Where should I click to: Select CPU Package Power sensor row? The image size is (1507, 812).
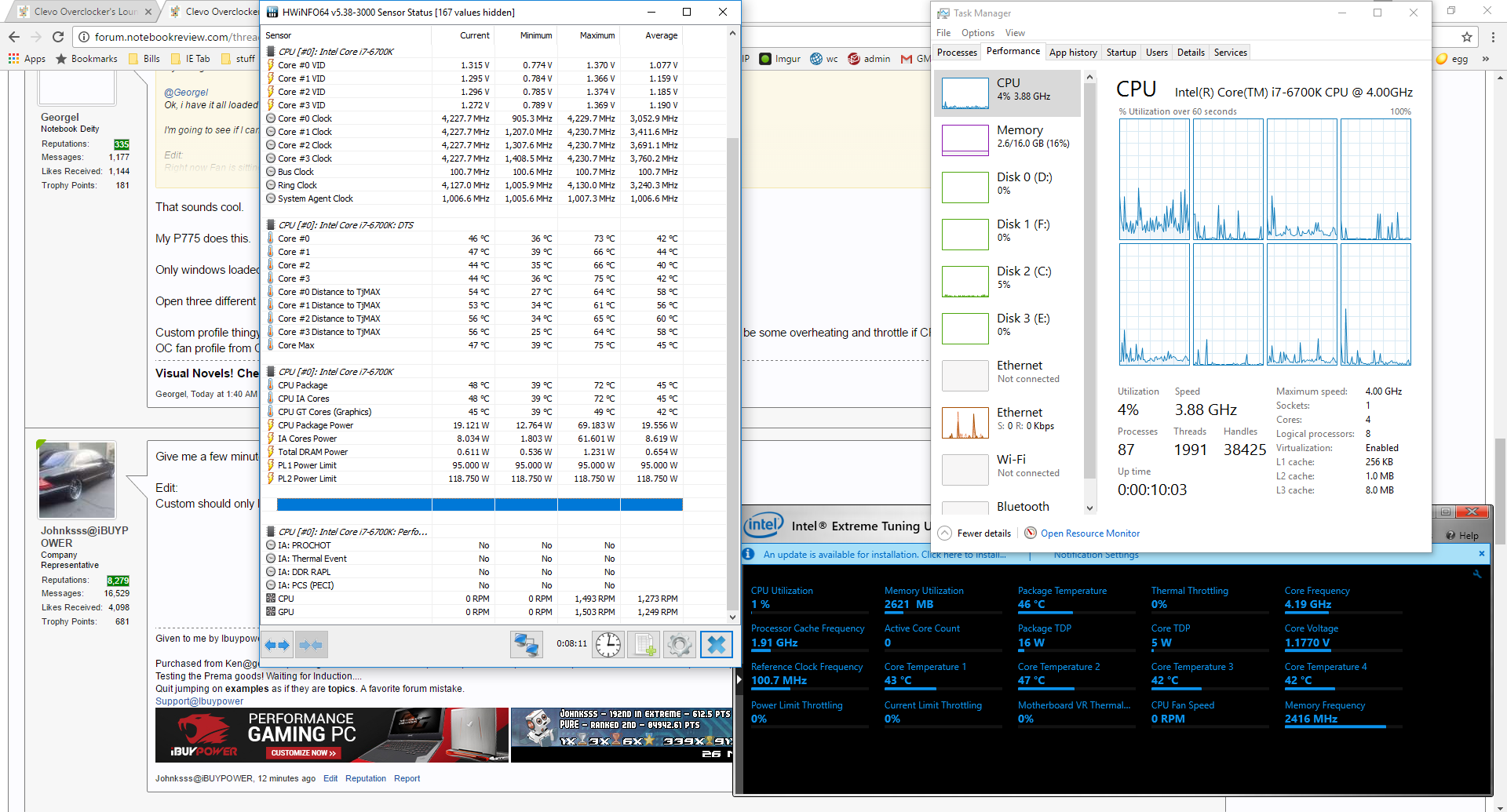tap(473, 425)
